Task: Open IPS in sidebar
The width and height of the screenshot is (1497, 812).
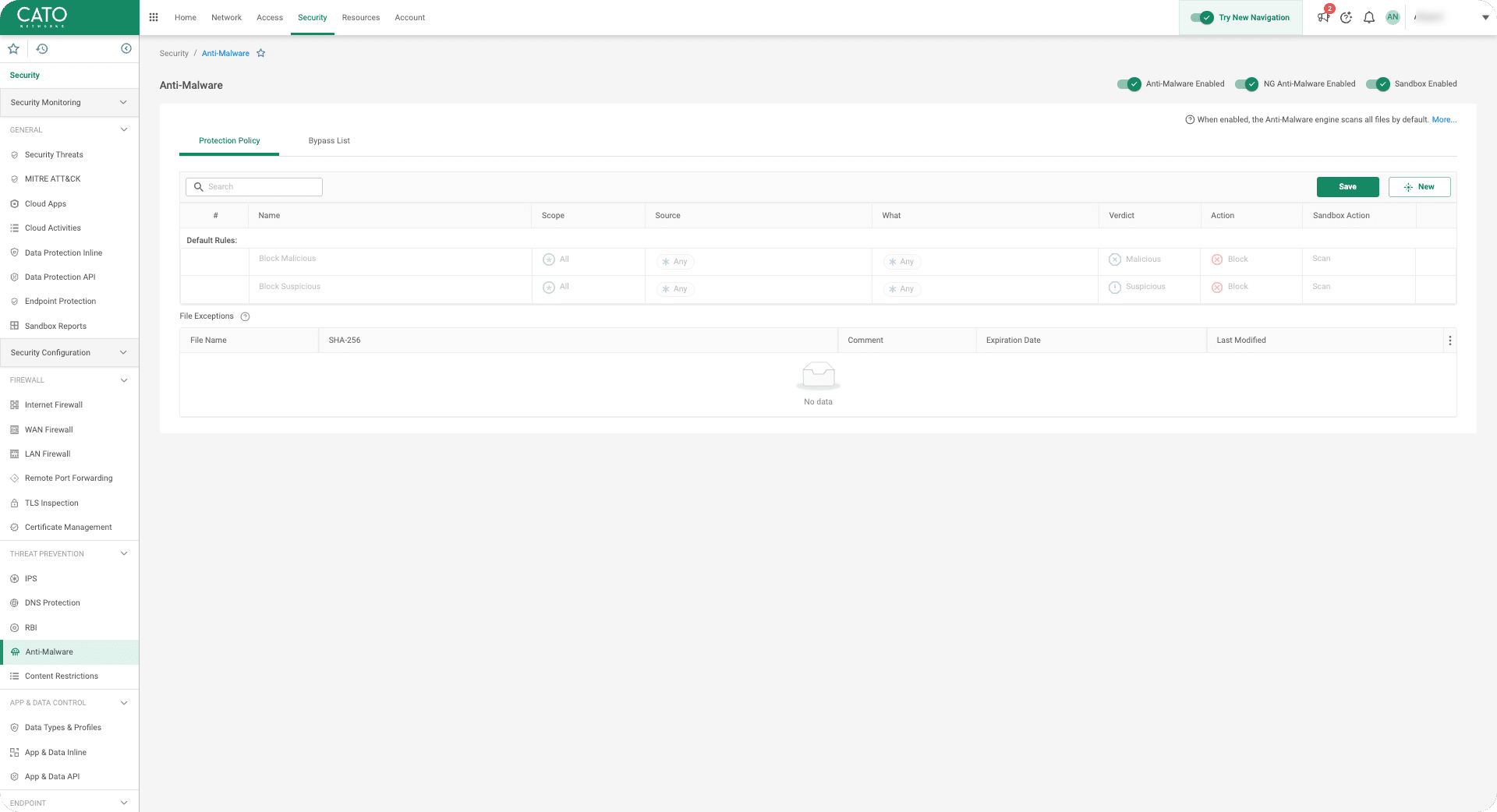Action: [31, 579]
